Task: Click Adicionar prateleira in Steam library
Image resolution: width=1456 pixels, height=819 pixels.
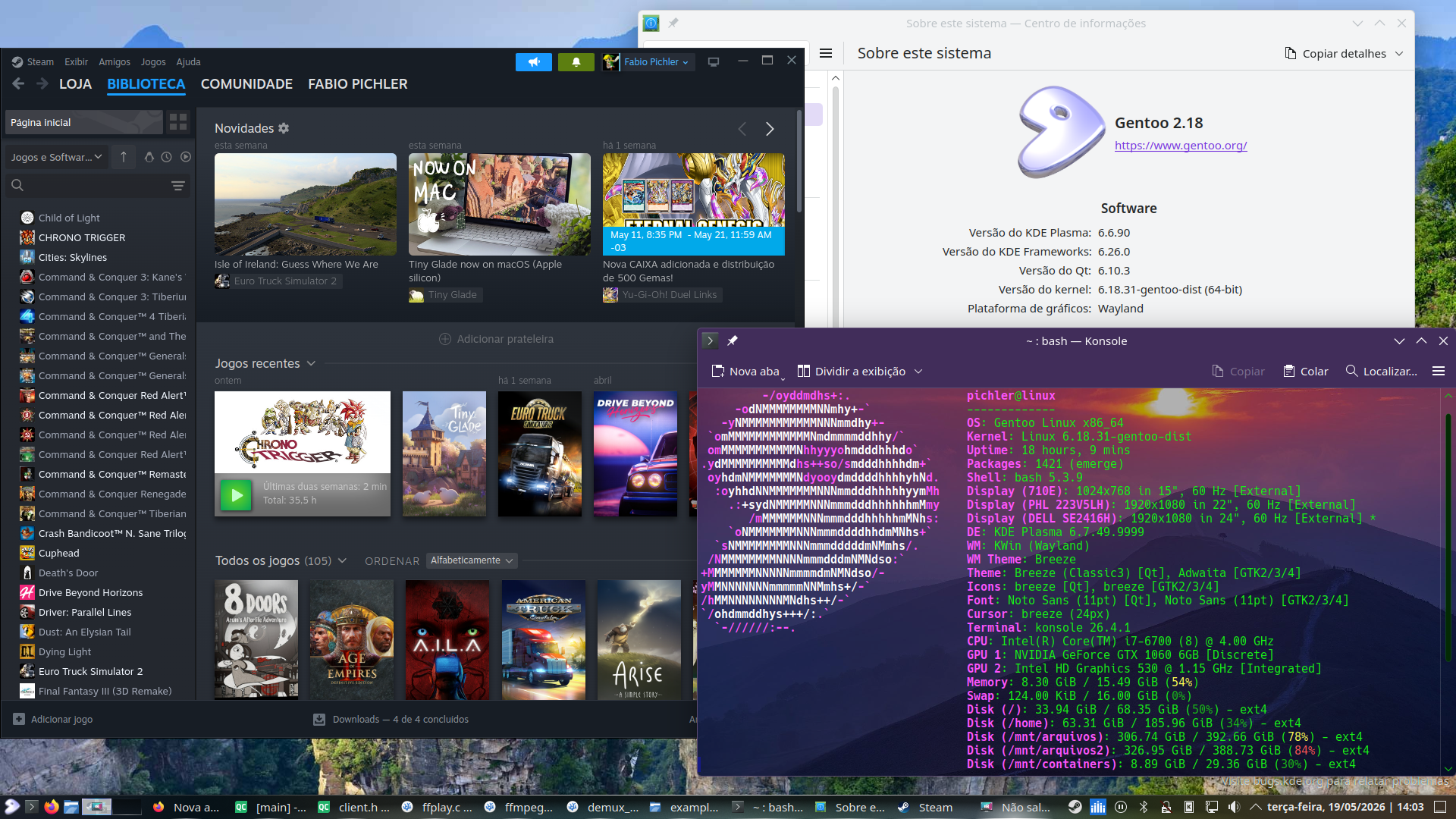Action: coord(497,339)
